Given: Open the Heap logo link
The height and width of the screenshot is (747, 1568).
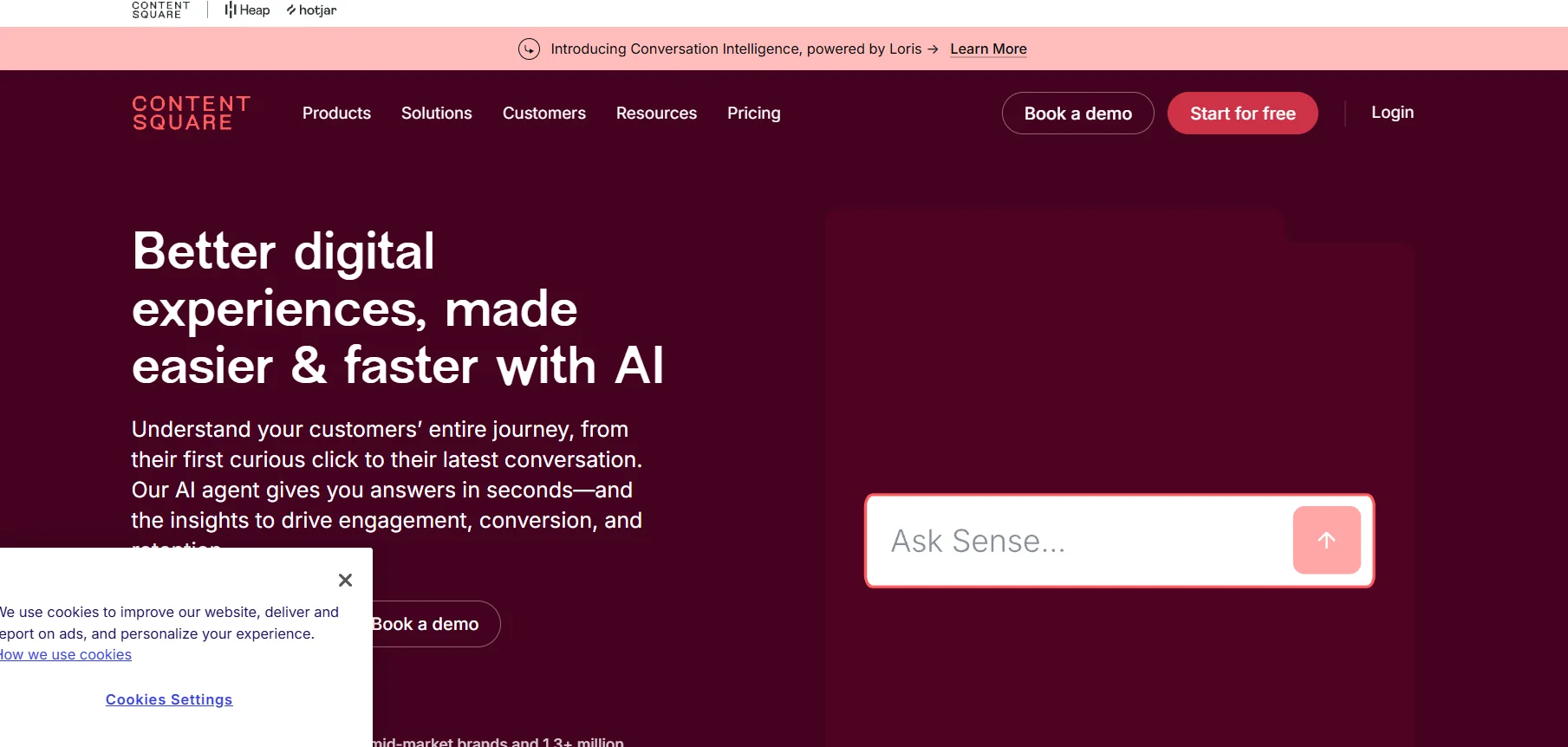Looking at the screenshot, I should (248, 10).
